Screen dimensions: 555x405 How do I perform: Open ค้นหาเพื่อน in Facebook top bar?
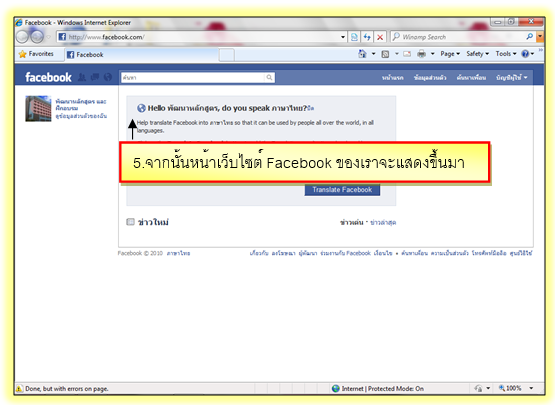[471, 78]
